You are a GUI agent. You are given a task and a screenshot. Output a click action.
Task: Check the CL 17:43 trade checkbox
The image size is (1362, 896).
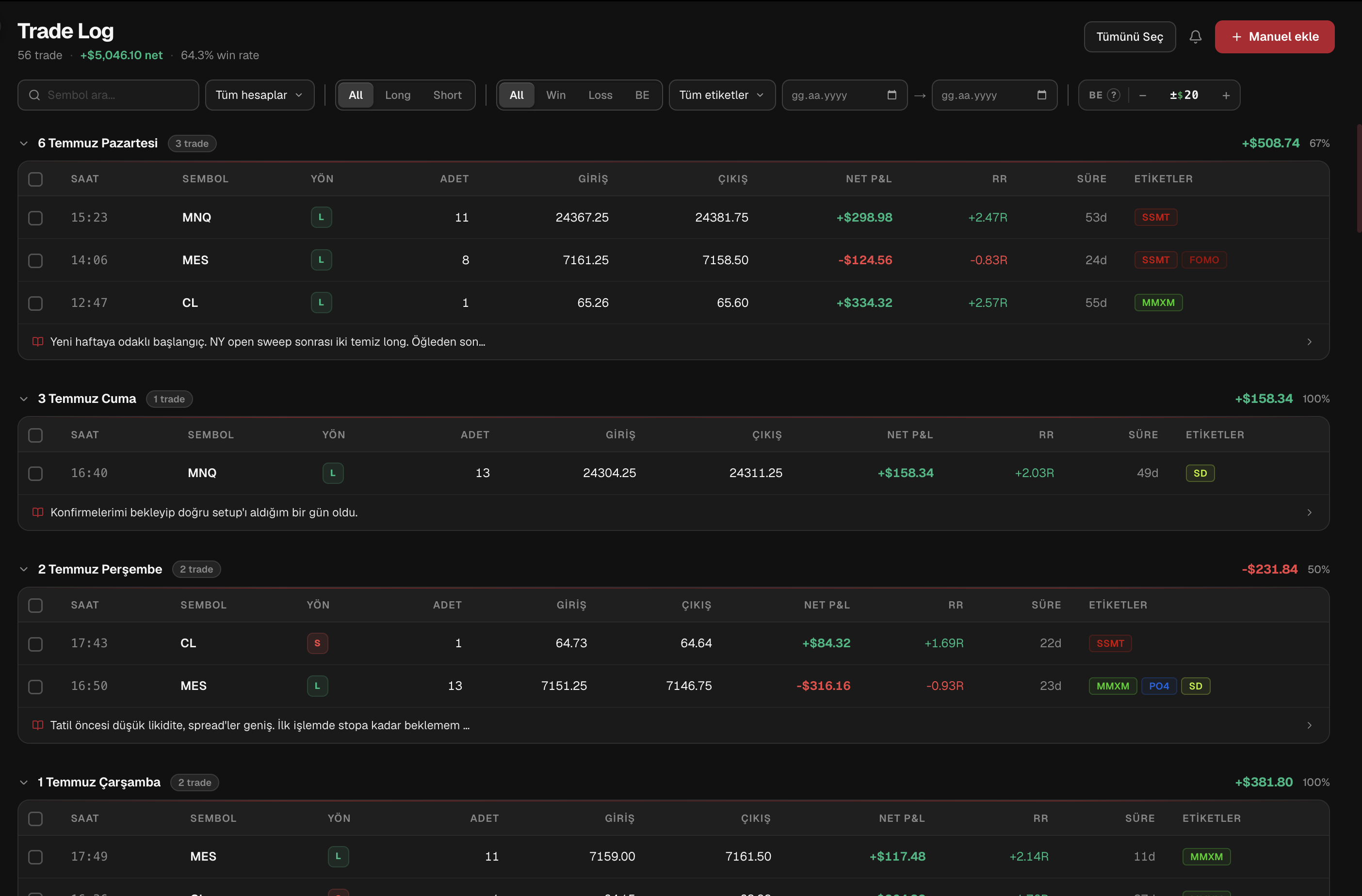[35, 644]
